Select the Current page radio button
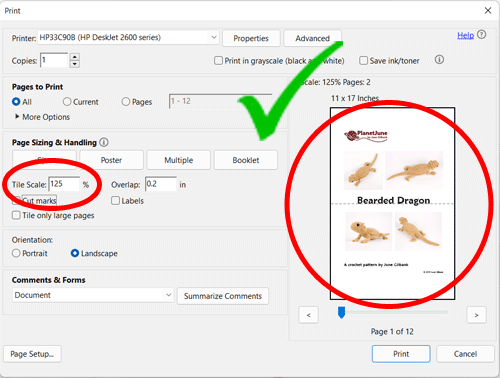The width and height of the screenshot is (500, 378). coord(67,102)
